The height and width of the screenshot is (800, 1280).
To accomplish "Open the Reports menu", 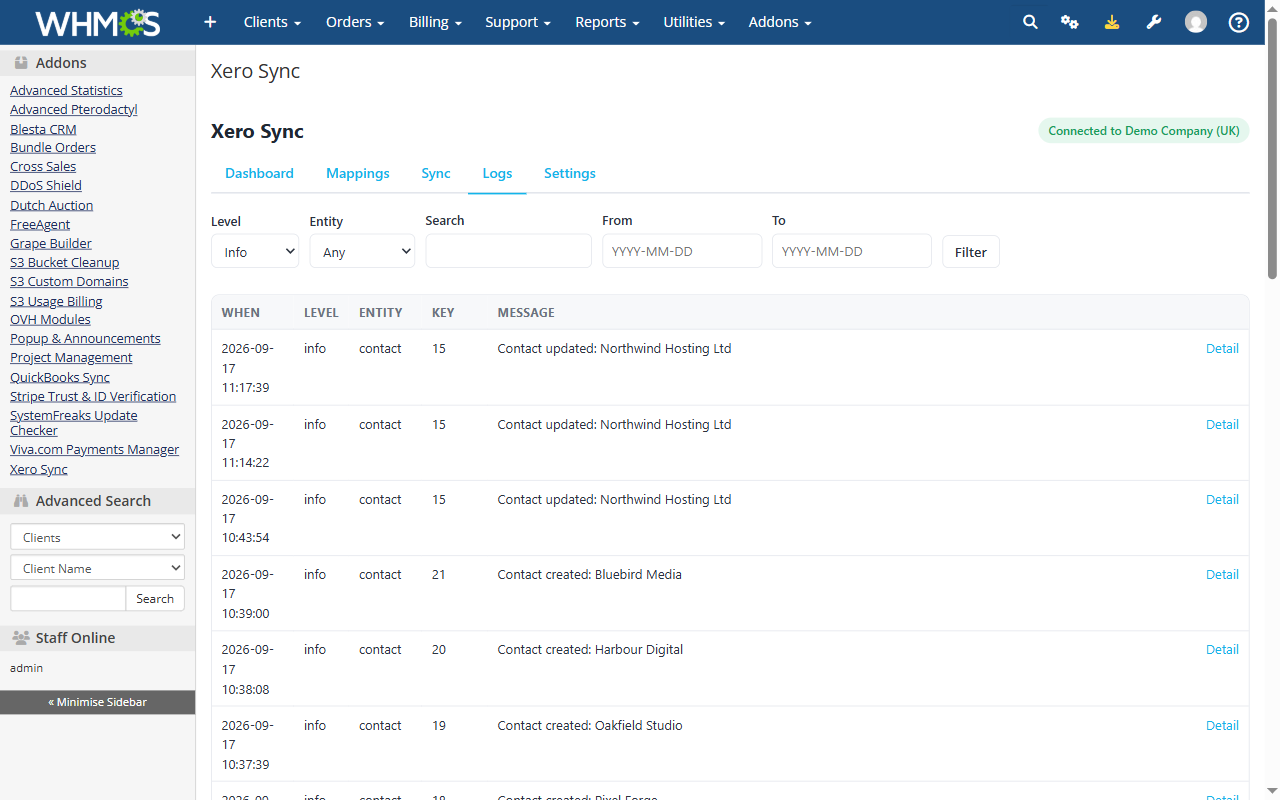I will click(x=607, y=22).
